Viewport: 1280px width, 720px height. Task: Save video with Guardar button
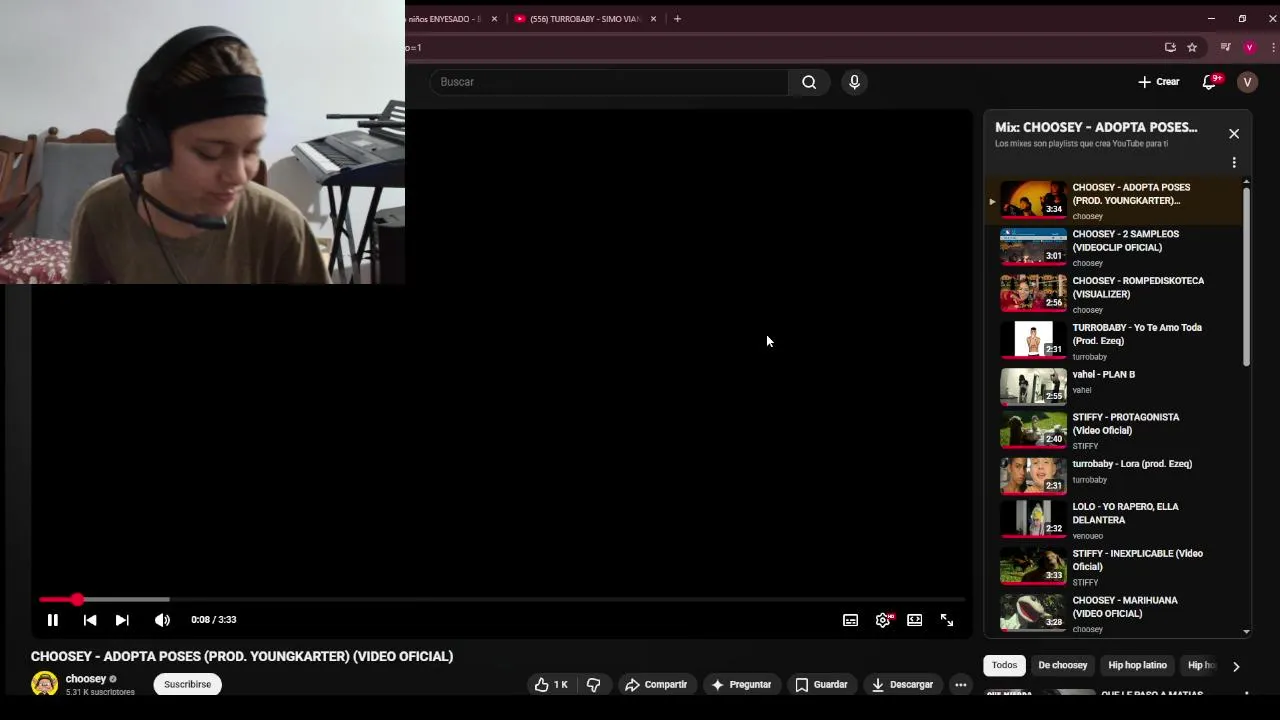821,685
